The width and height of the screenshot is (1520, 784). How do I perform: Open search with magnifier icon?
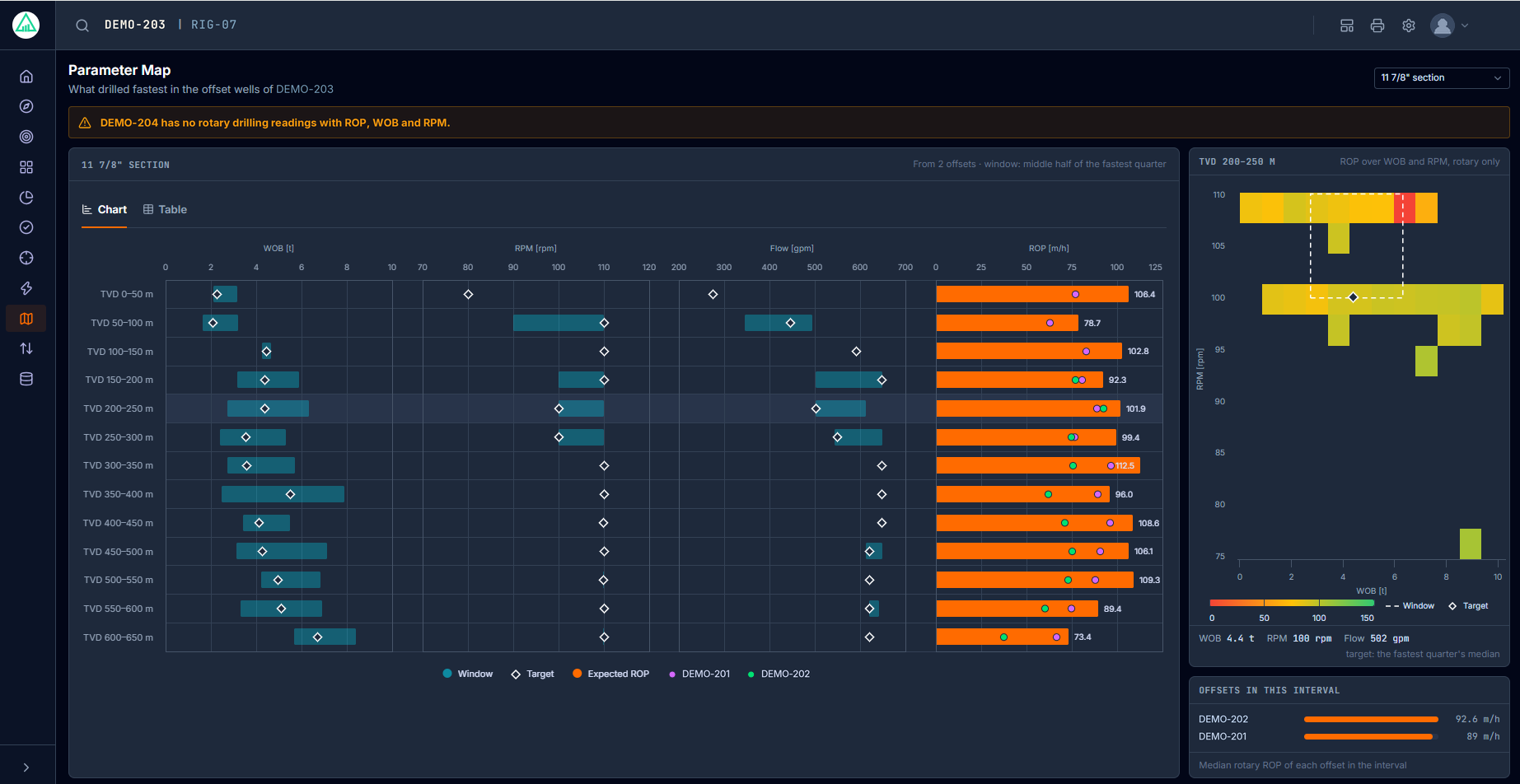(82, 26)
